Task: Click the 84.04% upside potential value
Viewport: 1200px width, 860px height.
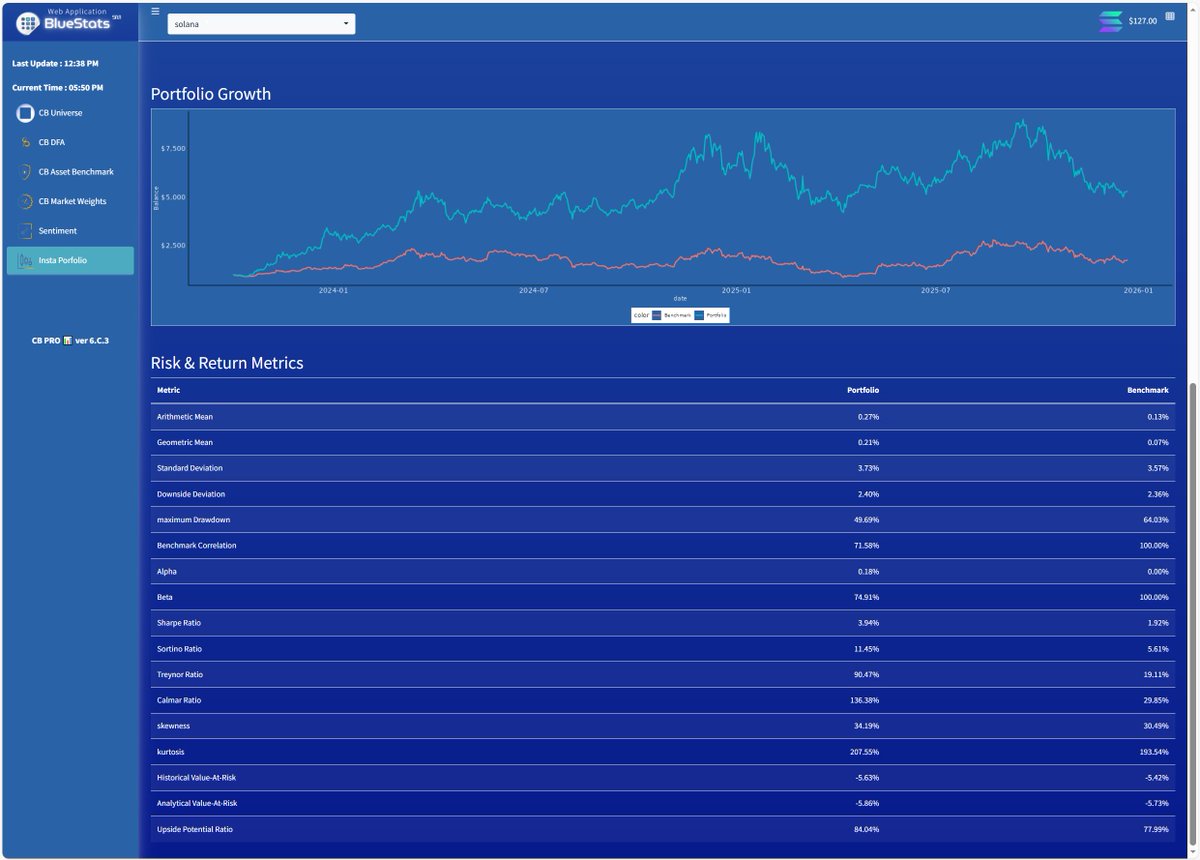Action: point(867,829)
